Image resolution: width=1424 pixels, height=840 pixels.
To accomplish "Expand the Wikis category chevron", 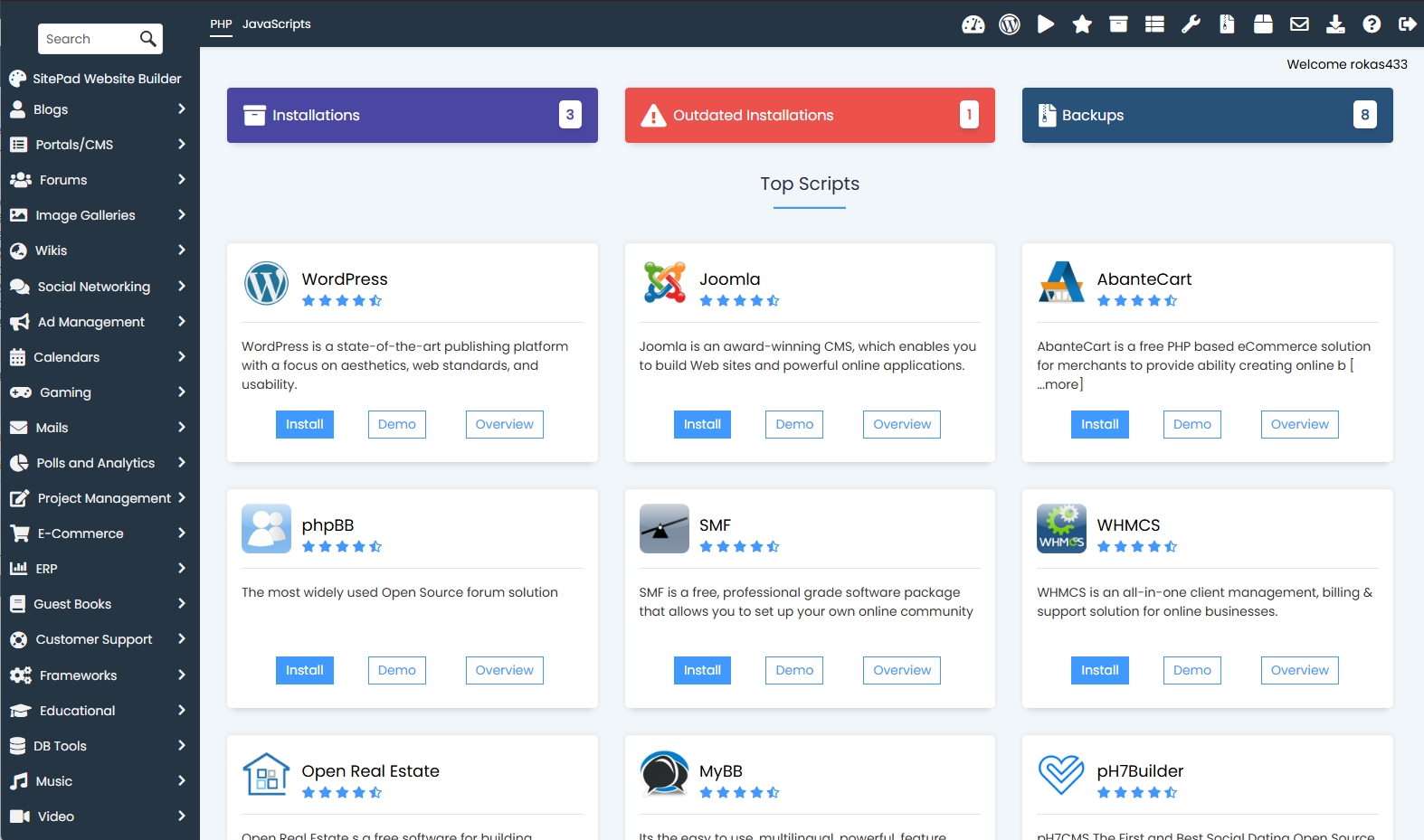I will click(182, 250).
